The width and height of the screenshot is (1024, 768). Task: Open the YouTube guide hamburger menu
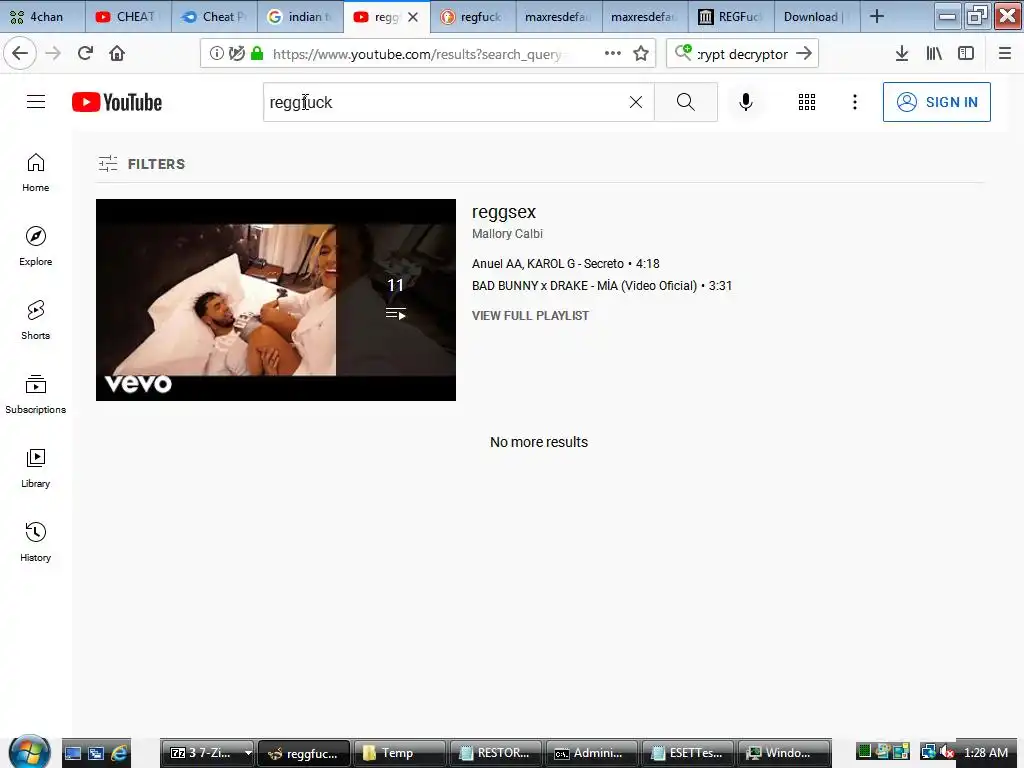point(36,102)
